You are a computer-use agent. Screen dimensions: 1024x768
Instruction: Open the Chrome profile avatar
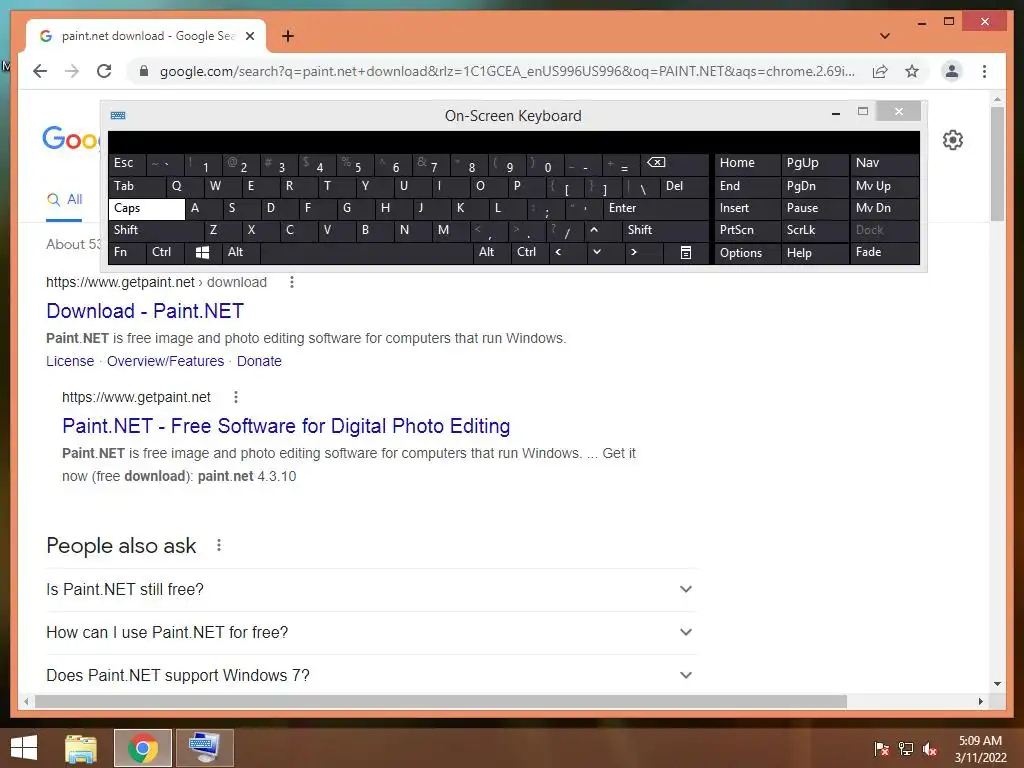click(x=952, y=71)
